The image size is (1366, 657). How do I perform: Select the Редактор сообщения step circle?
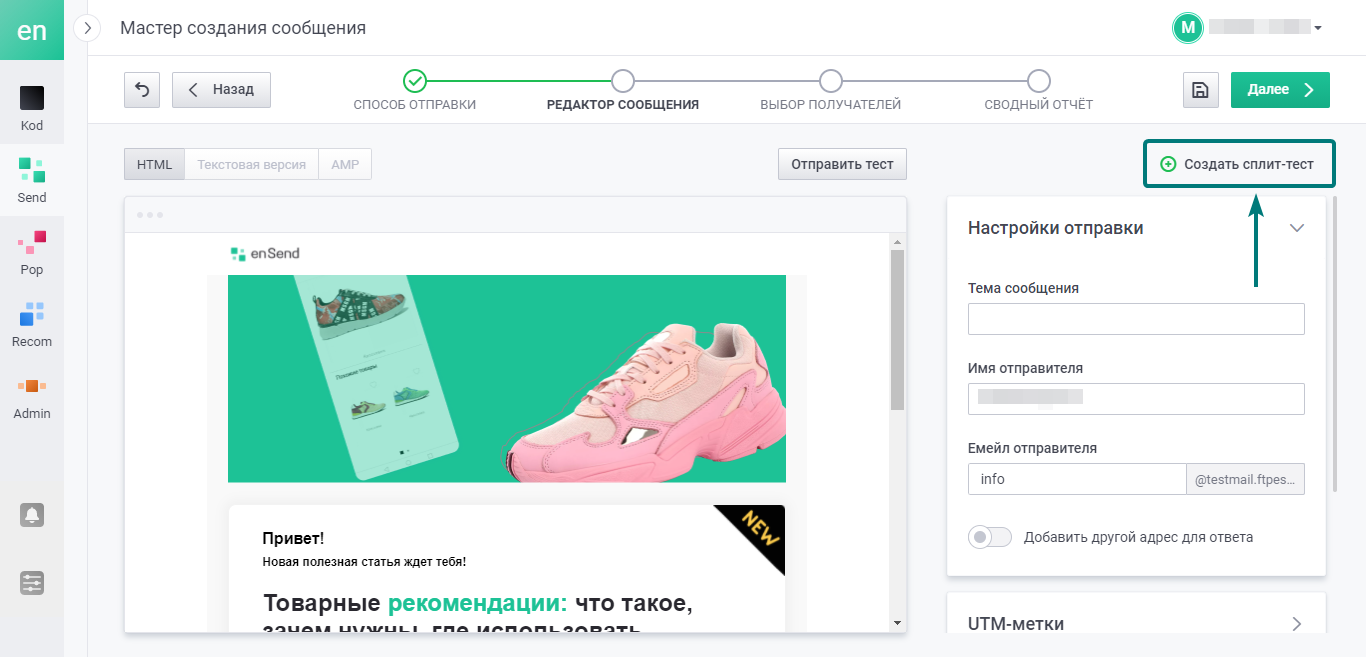(623, 81)
